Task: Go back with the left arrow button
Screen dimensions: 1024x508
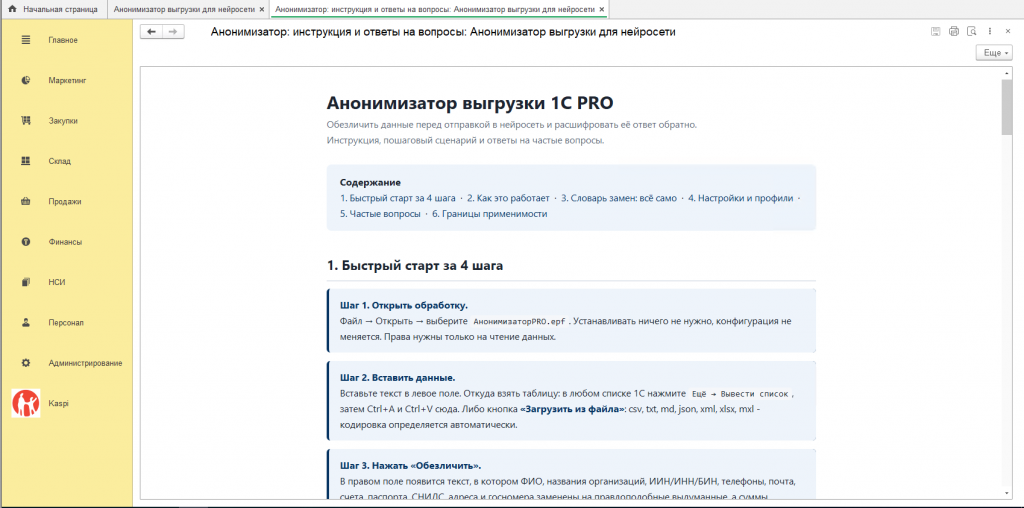Action: tap(152, 32)
